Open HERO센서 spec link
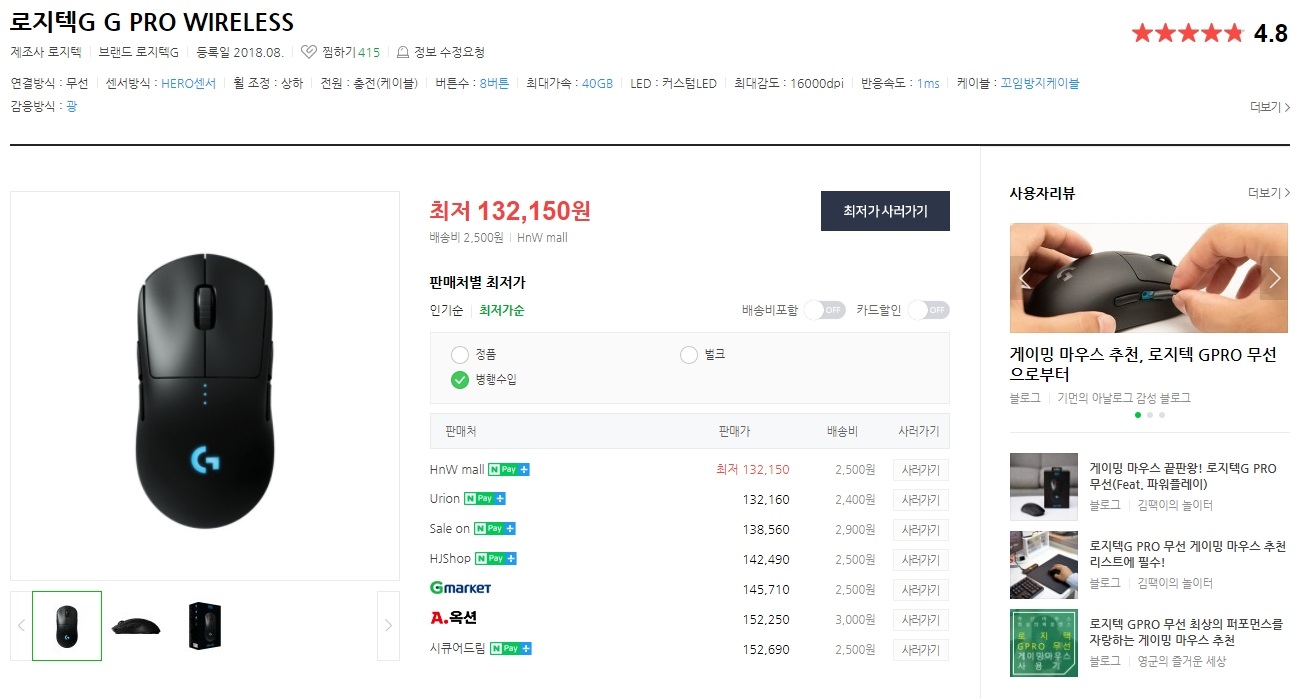Image resolution: width=1303 pixels, height=699 pixels. pyautogui.click(x=188, y=83)
